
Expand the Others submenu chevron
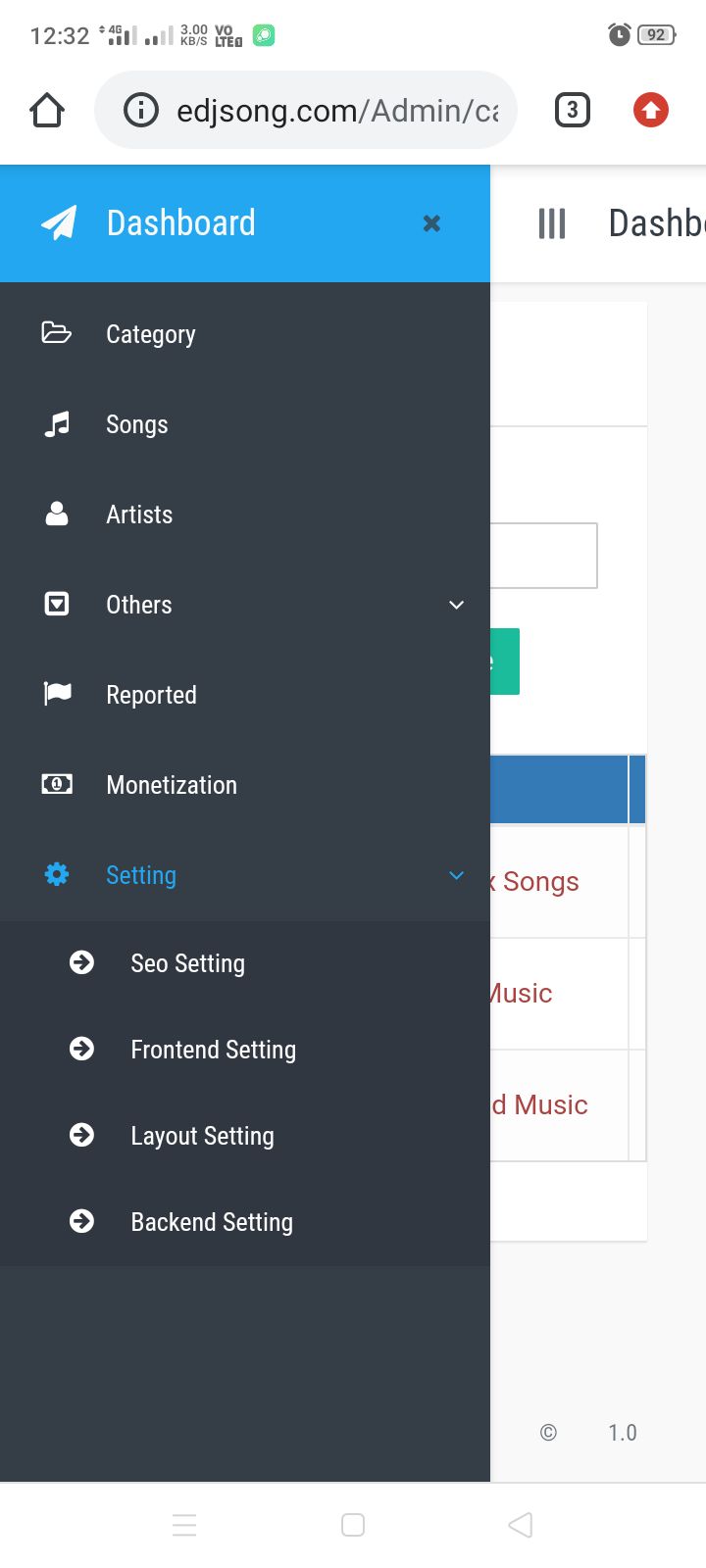point(456,605)
